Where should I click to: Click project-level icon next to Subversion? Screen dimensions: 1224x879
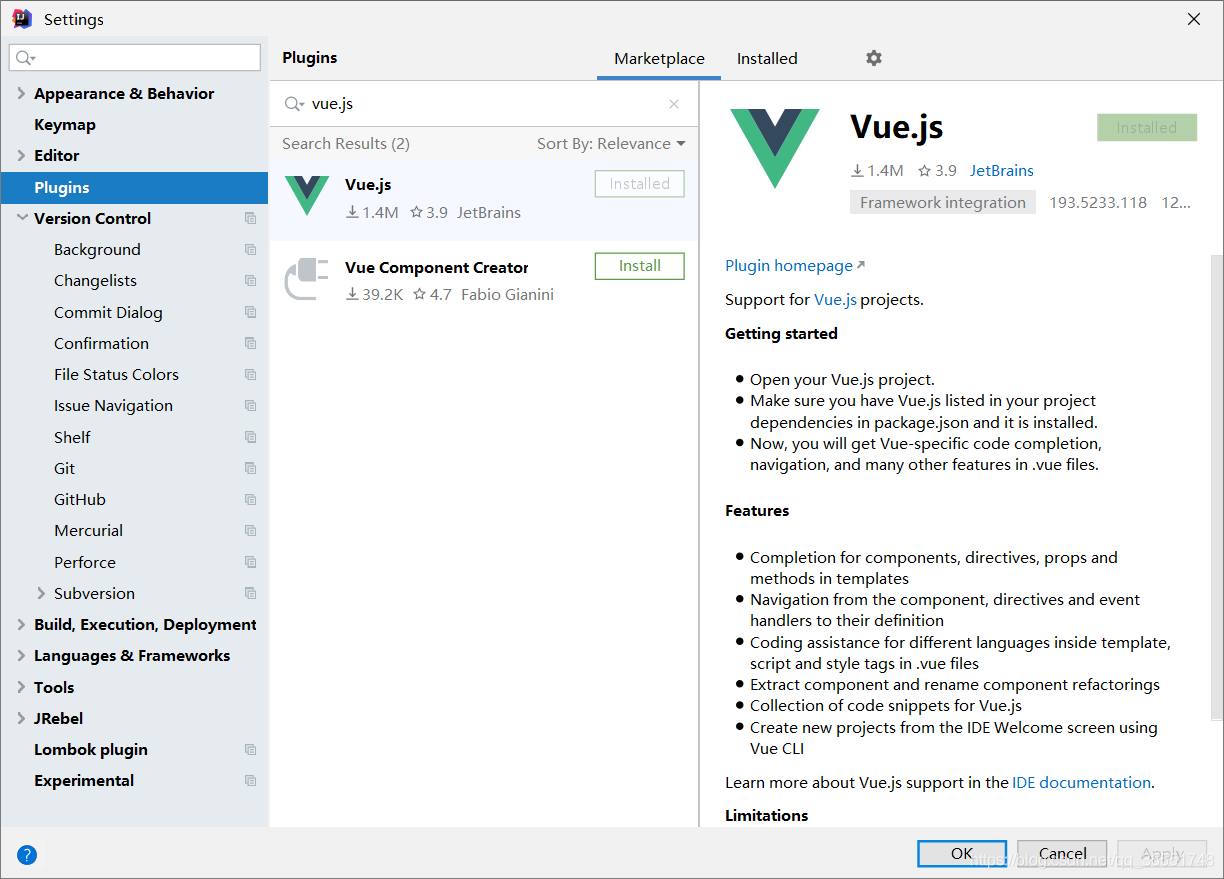pos(250,593)
